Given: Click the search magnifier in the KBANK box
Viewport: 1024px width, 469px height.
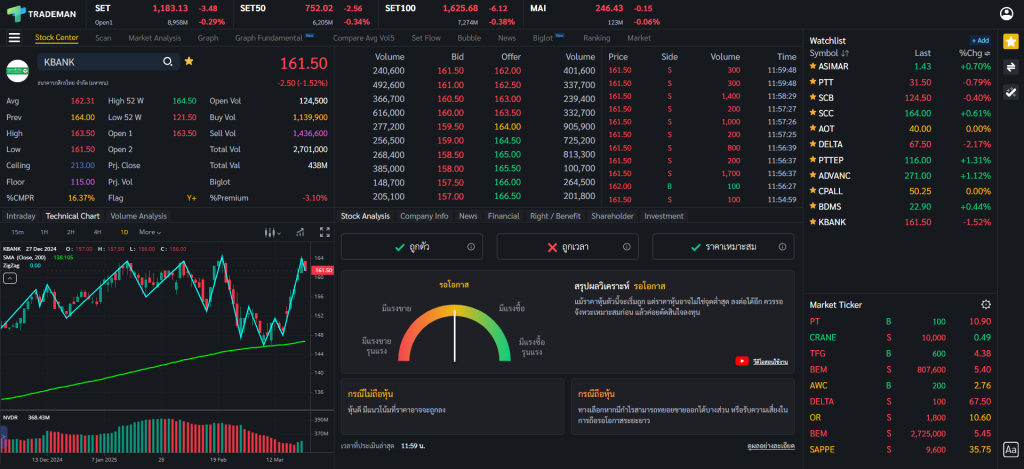Looking at the screenshot, I should (x=169, y=62).
